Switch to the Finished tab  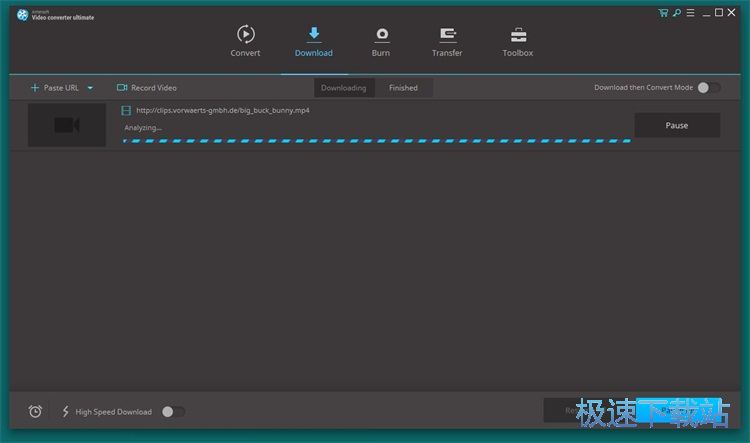coord(404,88)
